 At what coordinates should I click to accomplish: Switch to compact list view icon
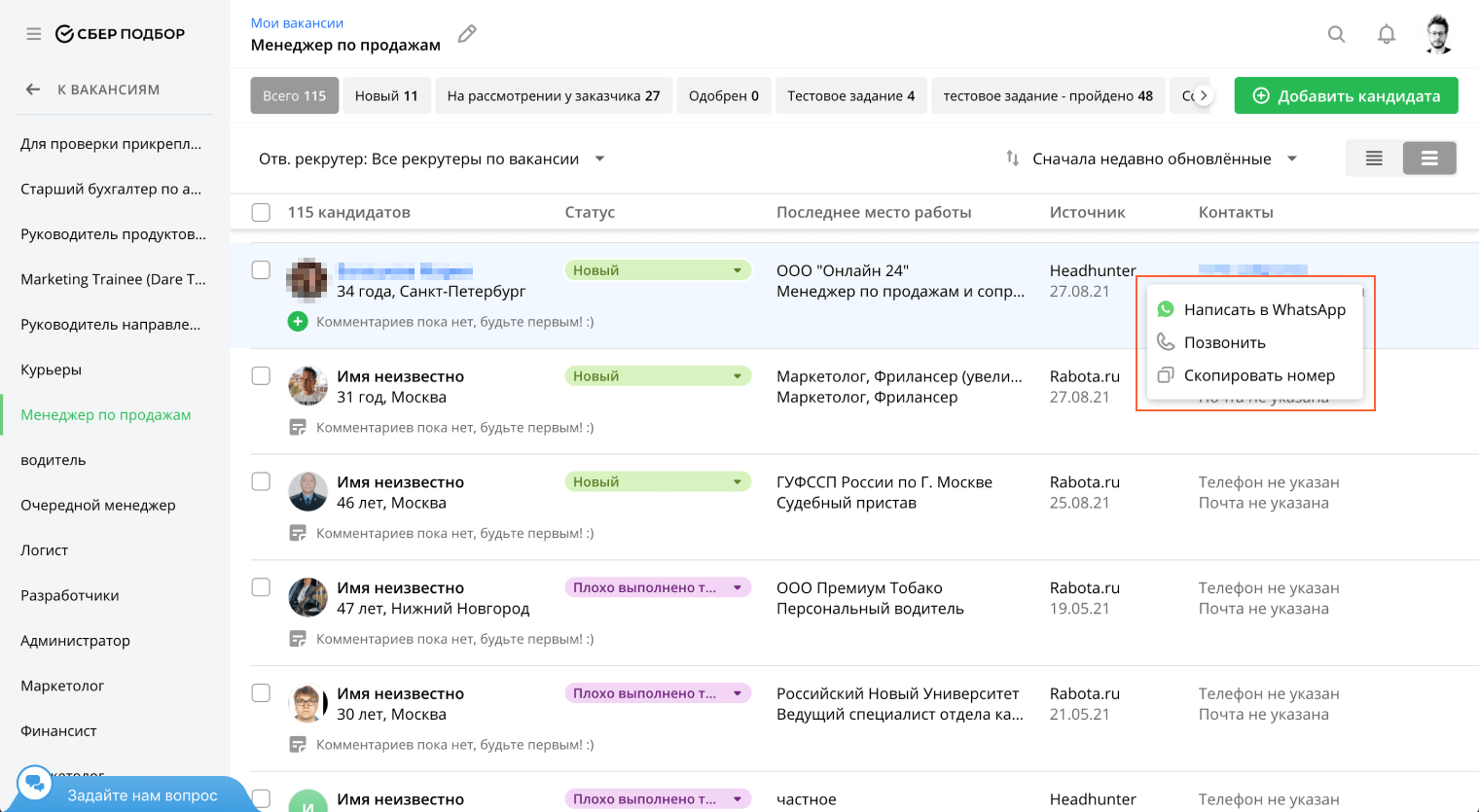pos(1374,159)
